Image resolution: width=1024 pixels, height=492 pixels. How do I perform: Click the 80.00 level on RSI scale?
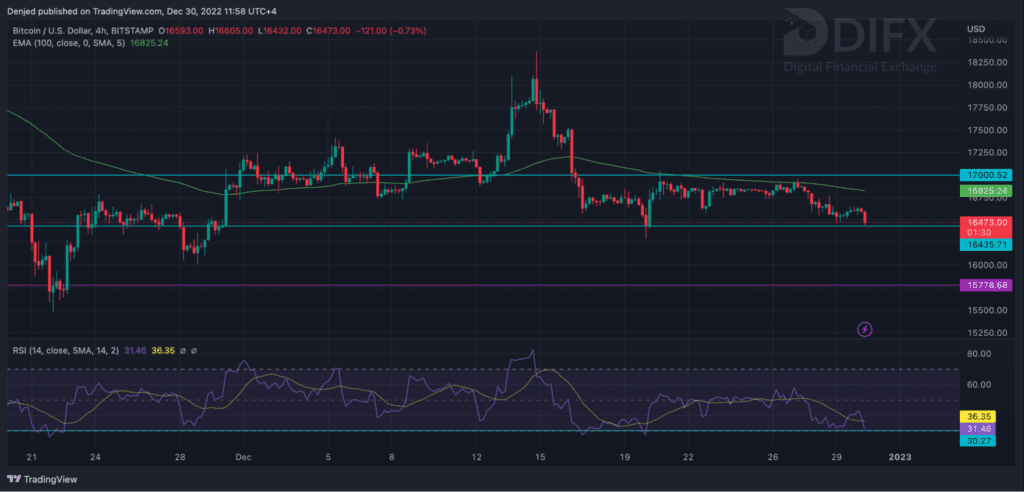978,352
